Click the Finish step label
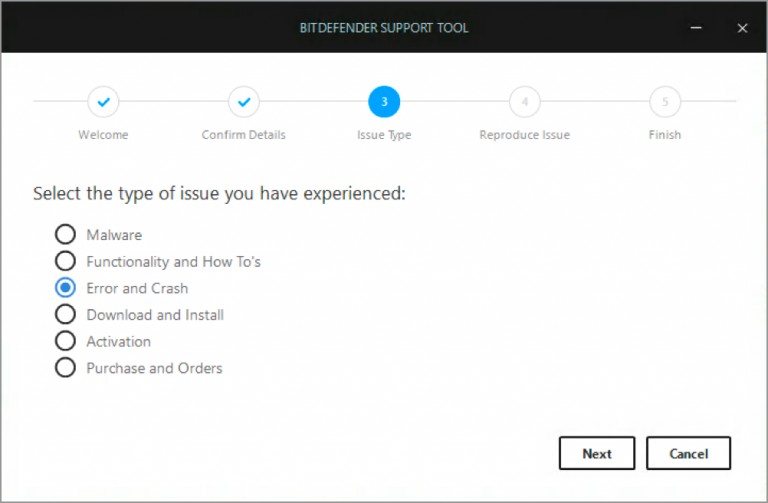Image resolution: width=768 pixels, height=503 pixels. (x=665, y=135)
